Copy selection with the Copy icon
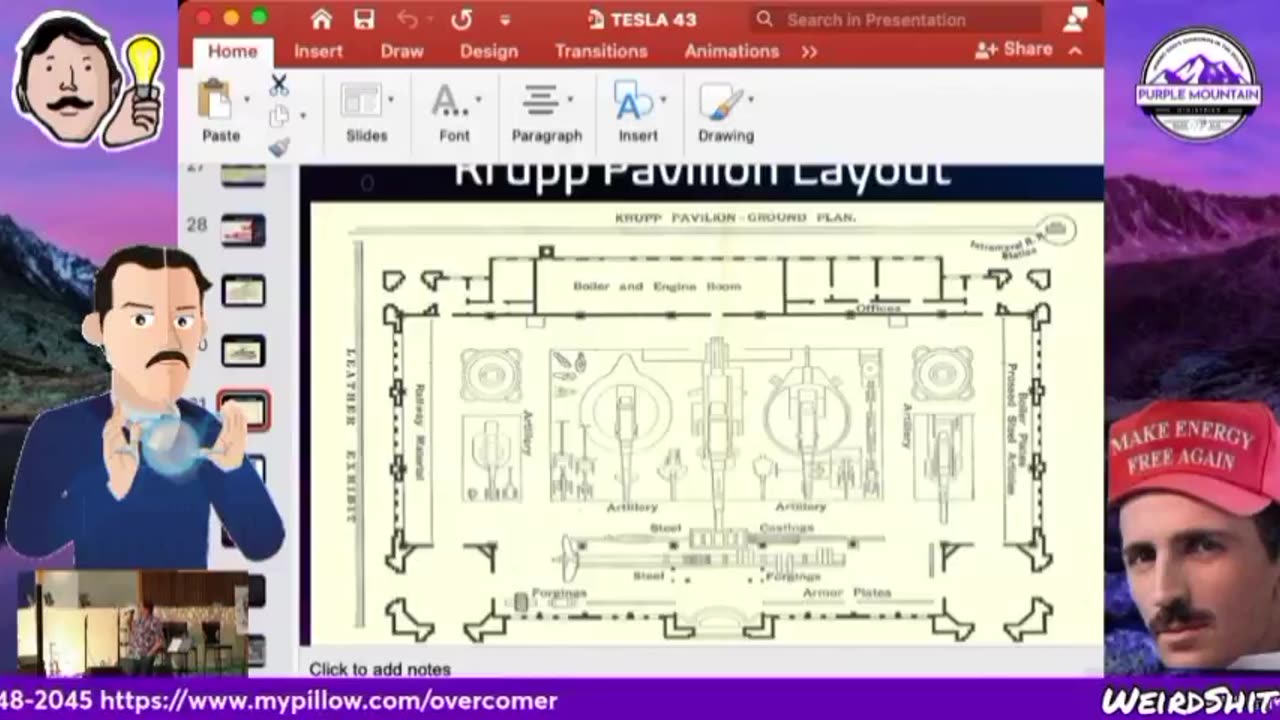This screenshot has height=720, width=1280. click(279, 116)
